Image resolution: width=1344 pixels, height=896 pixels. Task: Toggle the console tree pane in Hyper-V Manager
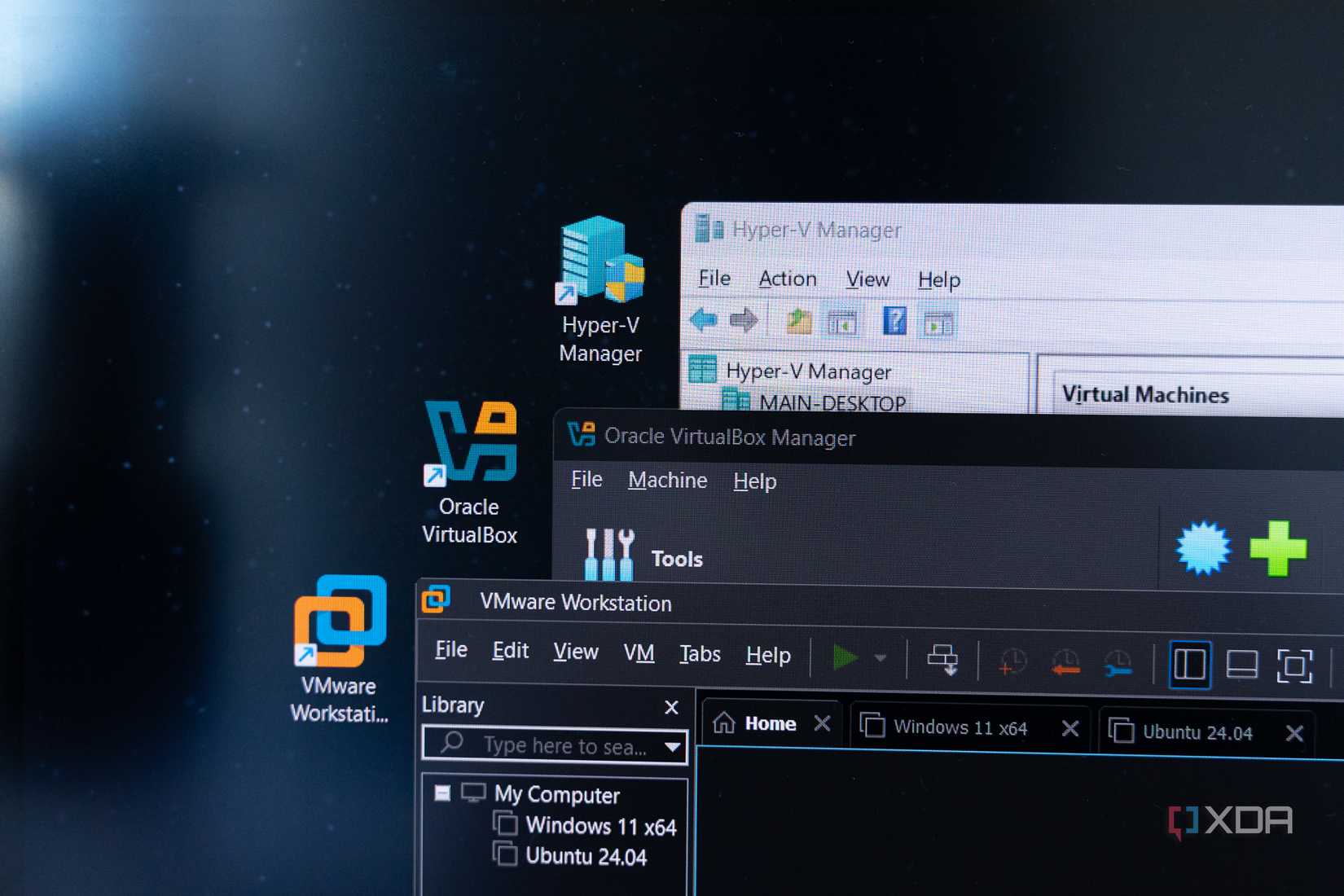tap(843, 323)
